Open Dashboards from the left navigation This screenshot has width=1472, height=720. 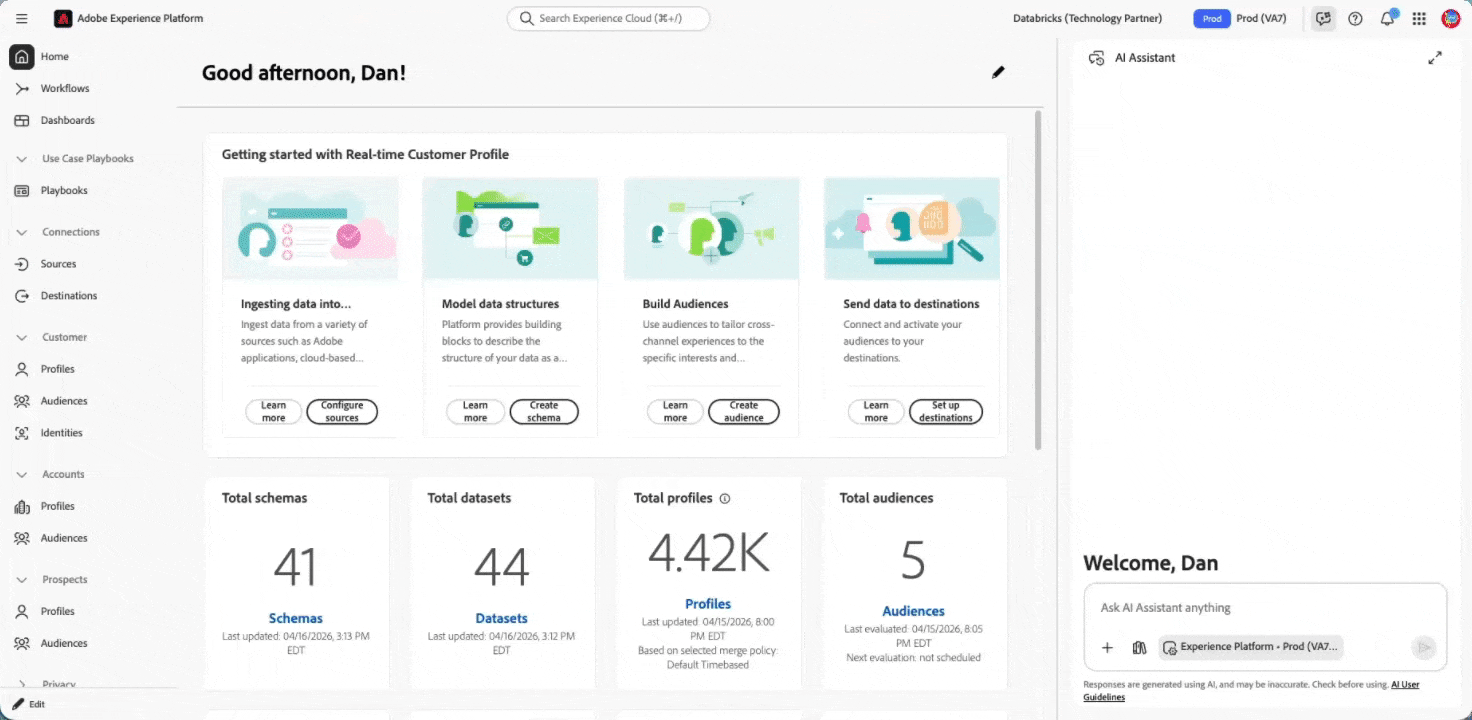pyautogui.click(x=67, y=120)
